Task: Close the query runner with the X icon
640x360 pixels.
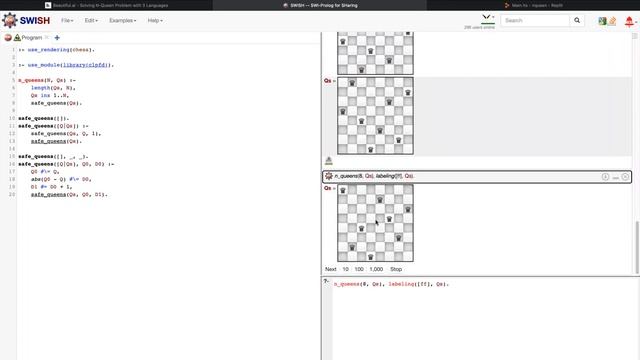Action: [x=625, y=177]
